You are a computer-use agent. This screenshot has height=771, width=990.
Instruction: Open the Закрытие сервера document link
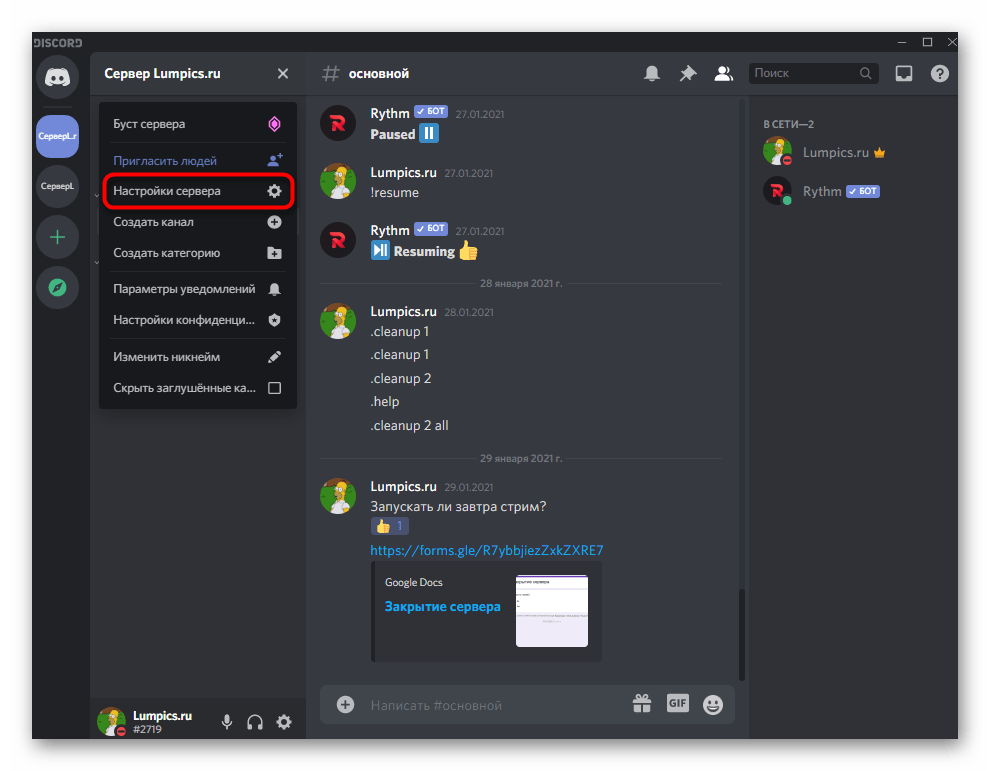point(443,606)
